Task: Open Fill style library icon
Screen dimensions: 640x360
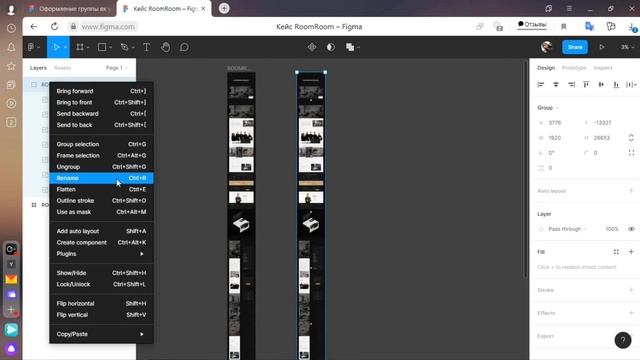Action: click(616, 252)
